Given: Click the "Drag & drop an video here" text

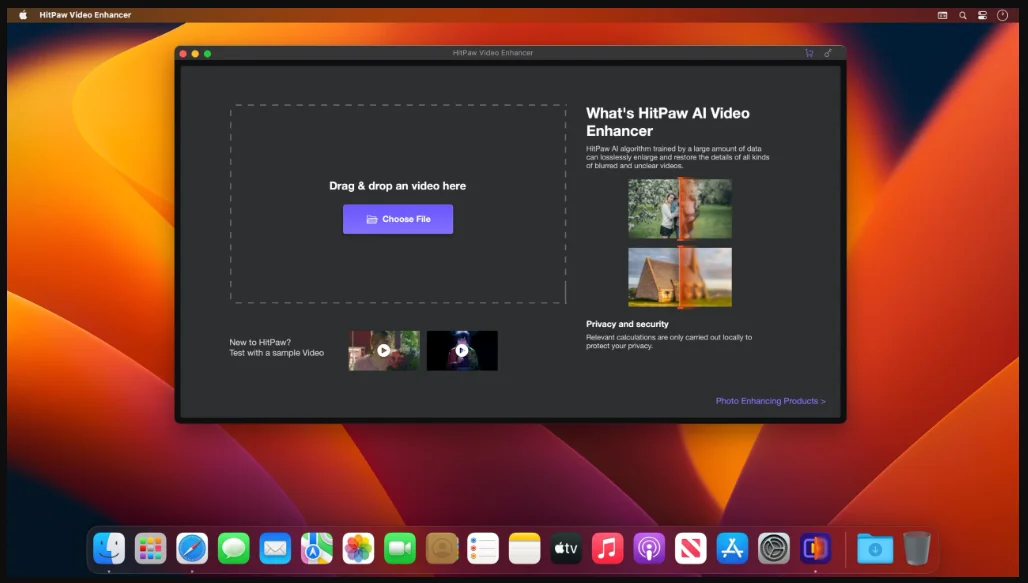Looking at the screenshot, I should [397, 186].
